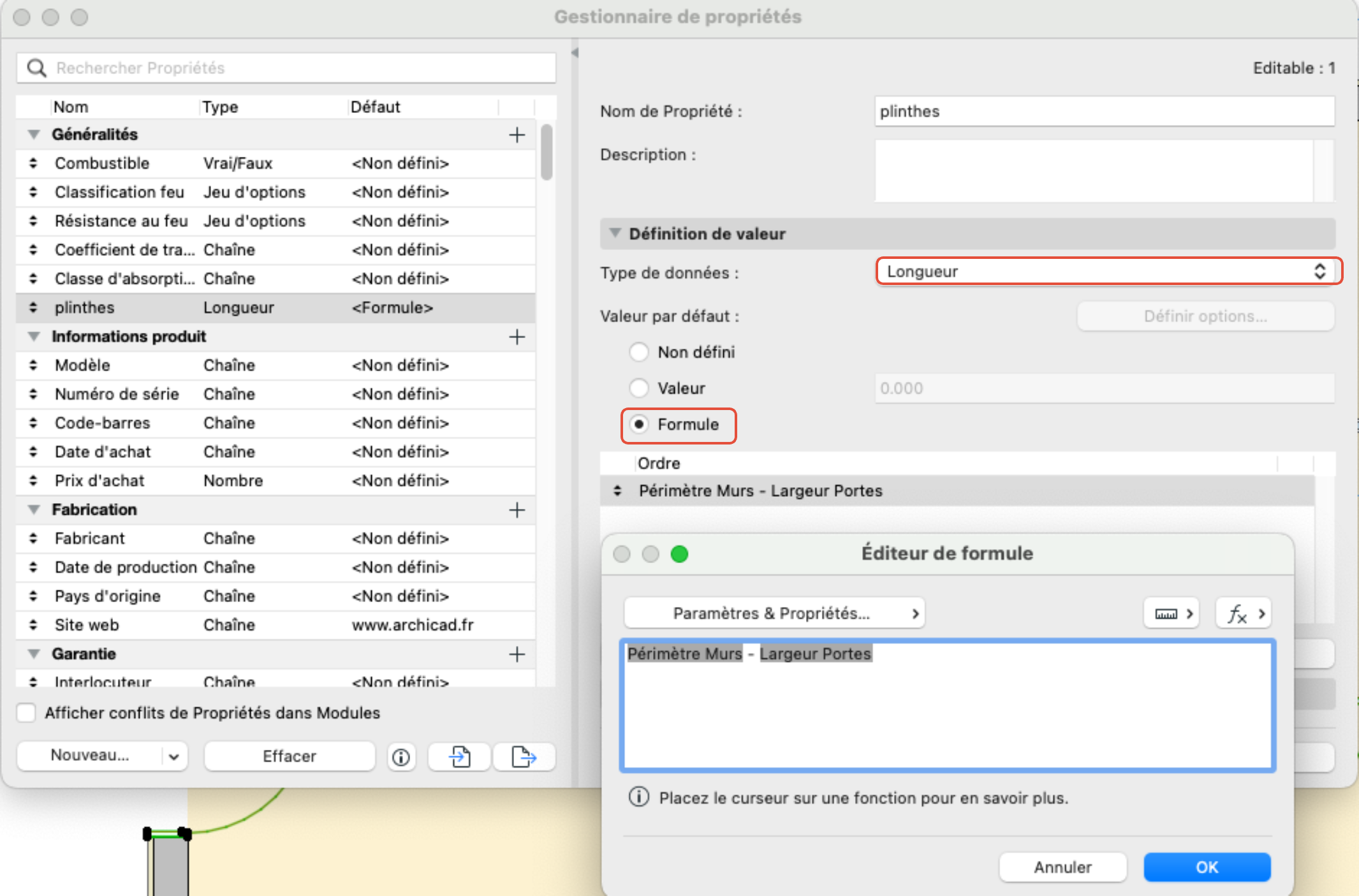Click the search magnifier icon in Rechercher Propriétés
The image size is (1359, 896).
[x=37, y=68]
